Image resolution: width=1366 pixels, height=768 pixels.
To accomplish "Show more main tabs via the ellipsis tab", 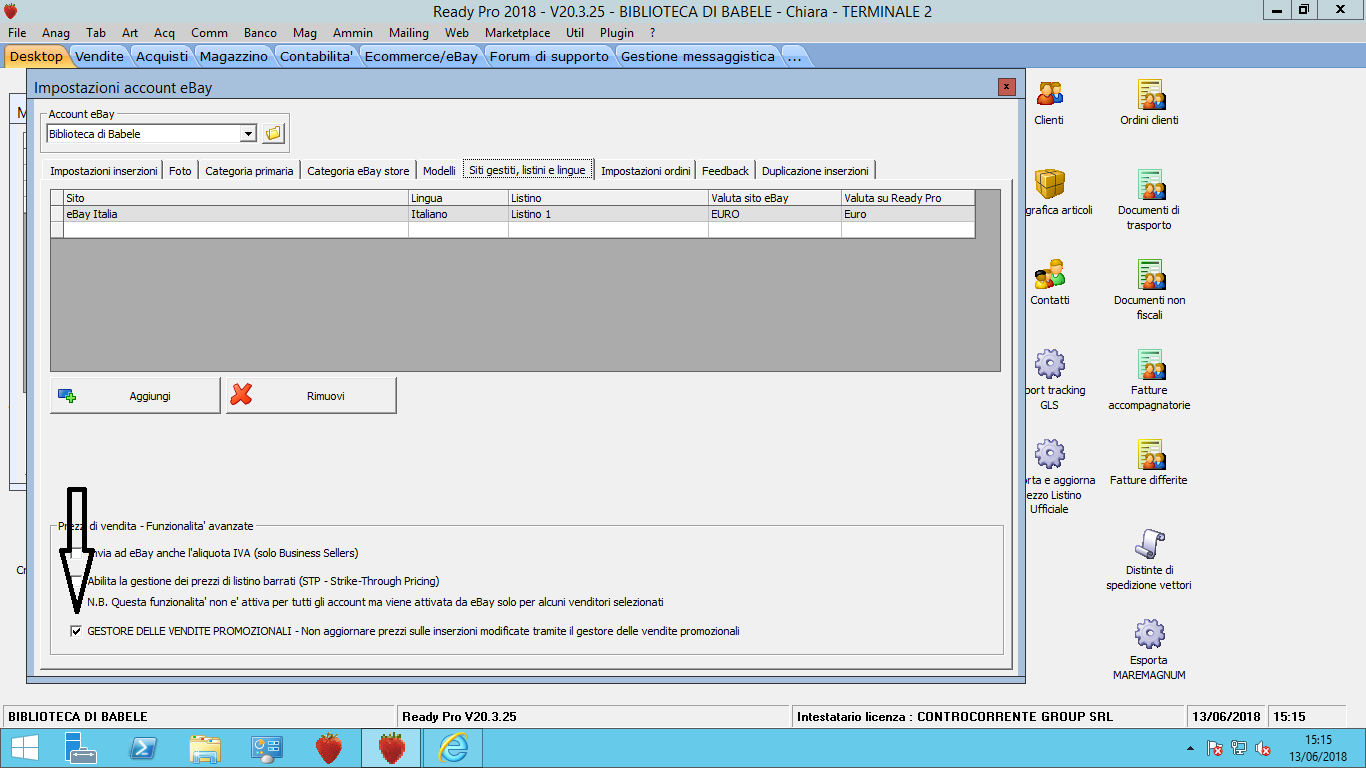I will (795, 56).
